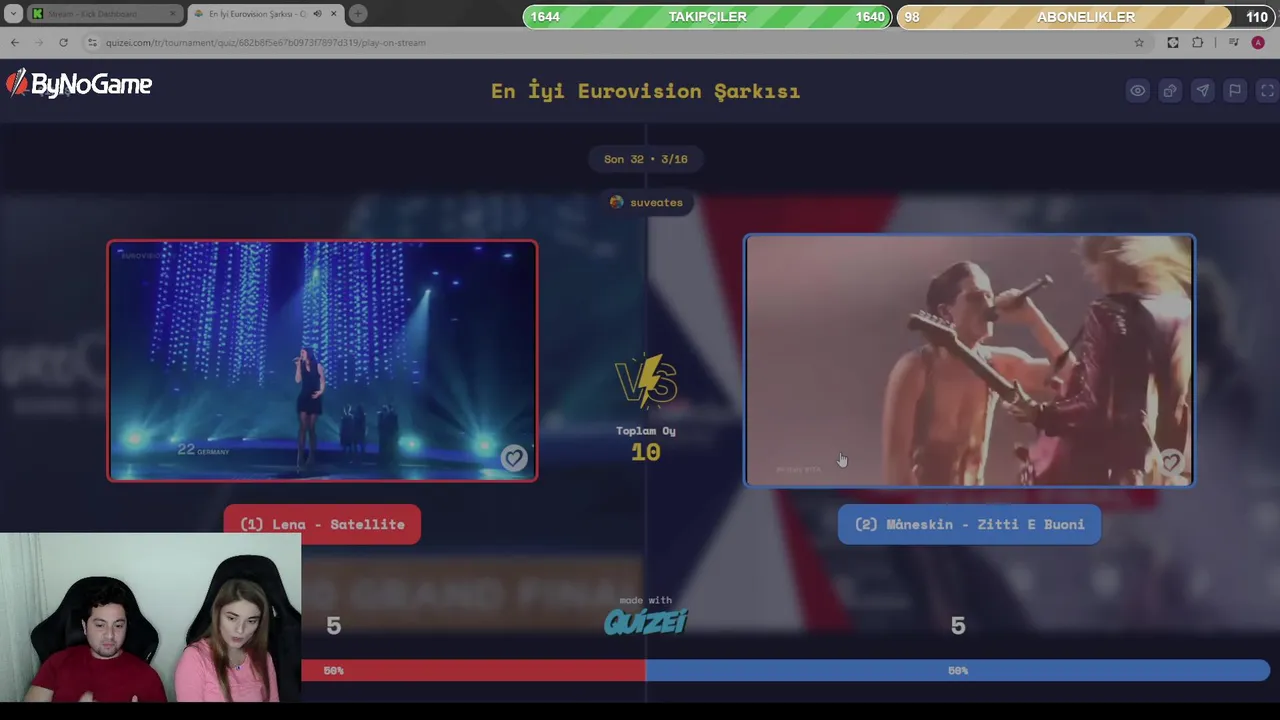Click the fullscreen icon in quiz header
This screenshot has width=1280, height=720.
(1267, 91)
